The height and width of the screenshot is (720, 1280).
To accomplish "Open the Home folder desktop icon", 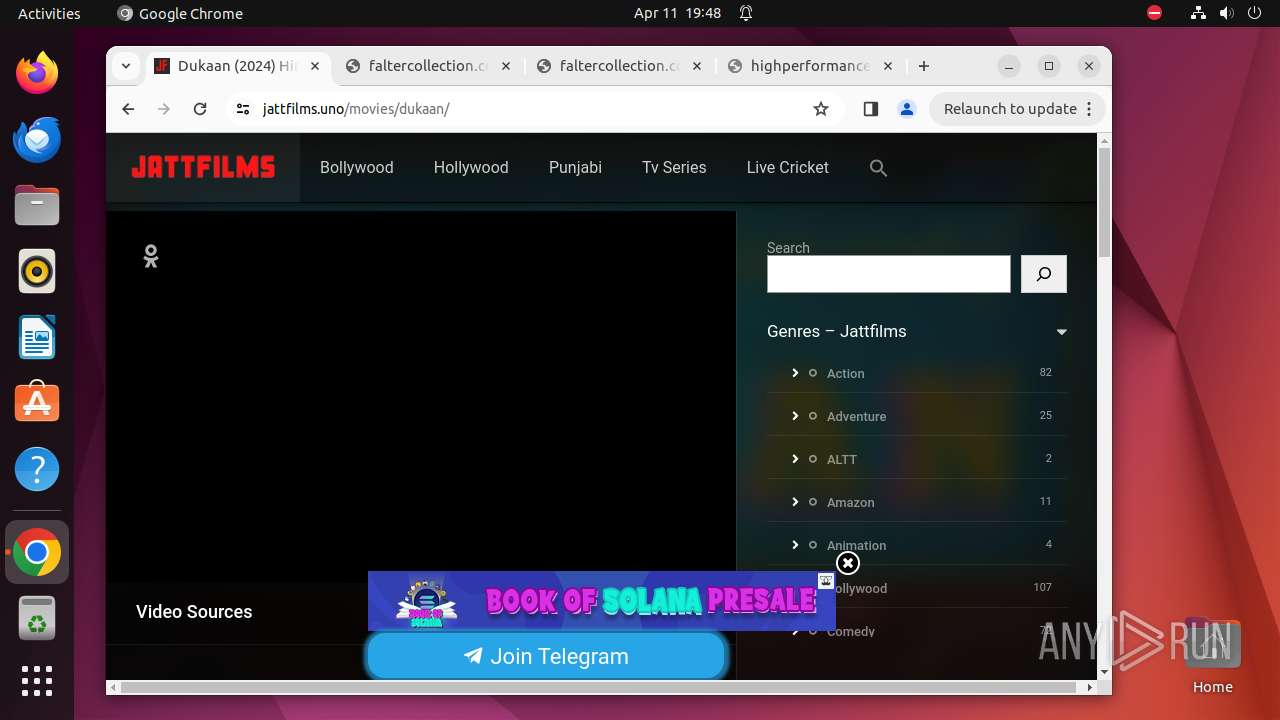I will tap(1212, 657).
